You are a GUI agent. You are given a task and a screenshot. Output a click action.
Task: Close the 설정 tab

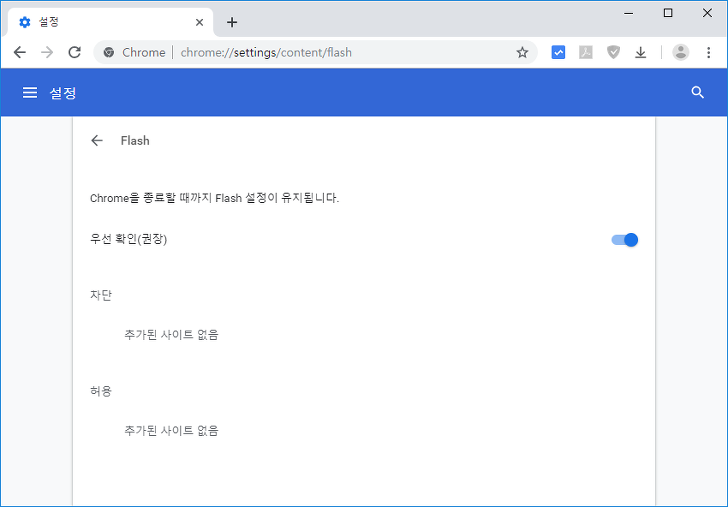[200, 22]
